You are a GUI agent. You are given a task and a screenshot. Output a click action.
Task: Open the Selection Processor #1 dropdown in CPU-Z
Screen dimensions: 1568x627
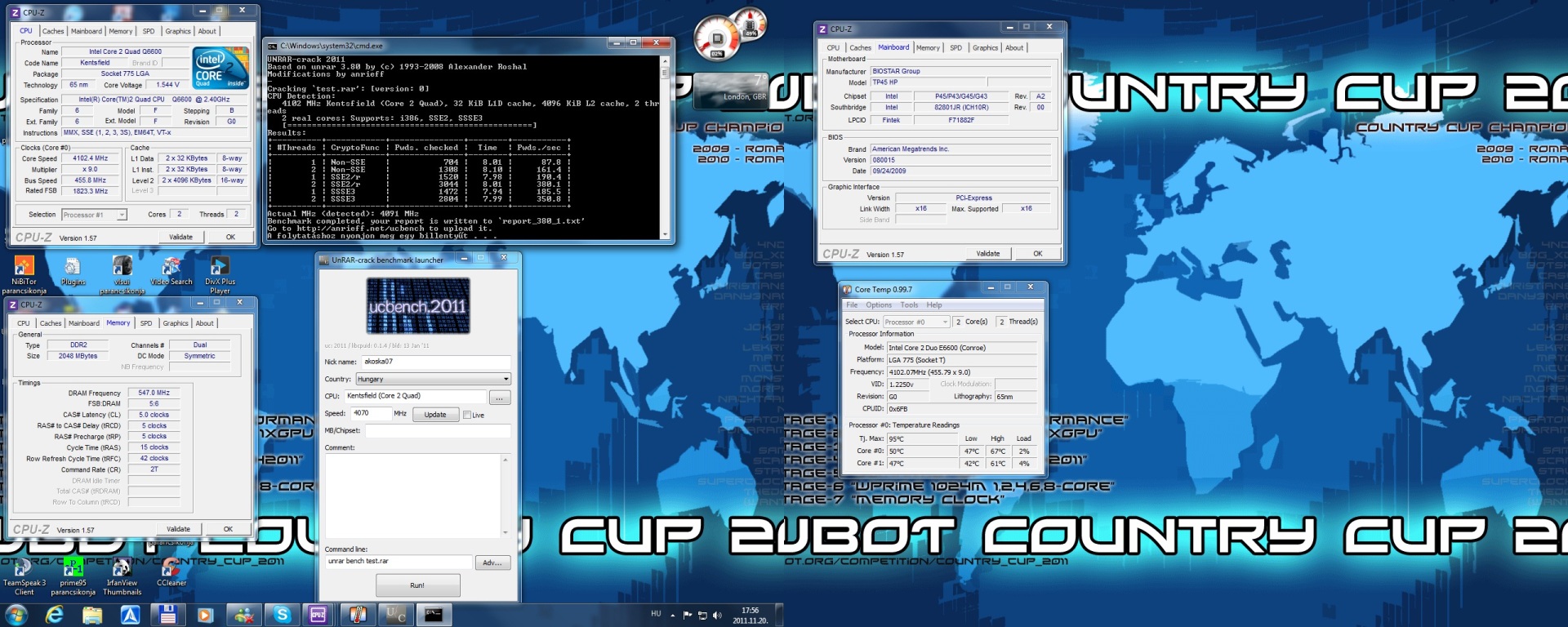pos(94,215)
